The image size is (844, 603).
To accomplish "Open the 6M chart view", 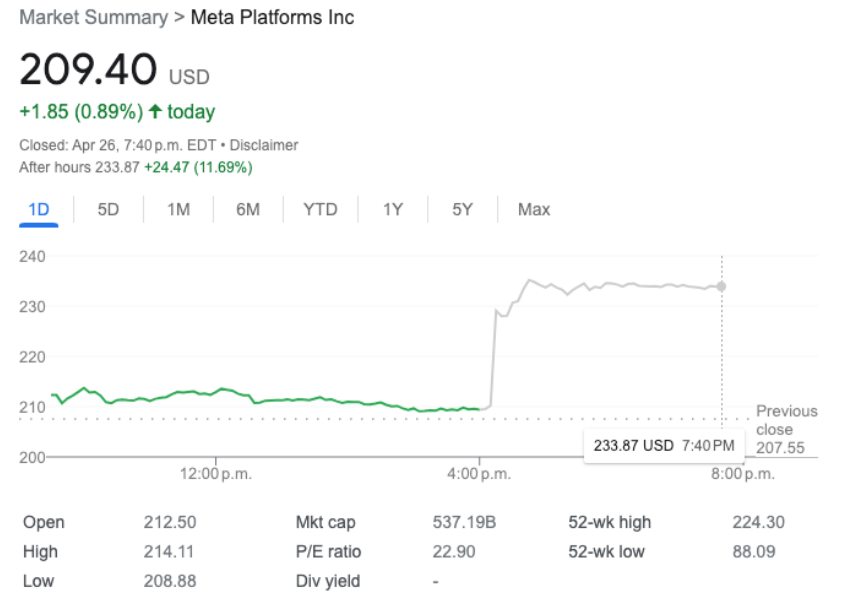I will [248, 209].
